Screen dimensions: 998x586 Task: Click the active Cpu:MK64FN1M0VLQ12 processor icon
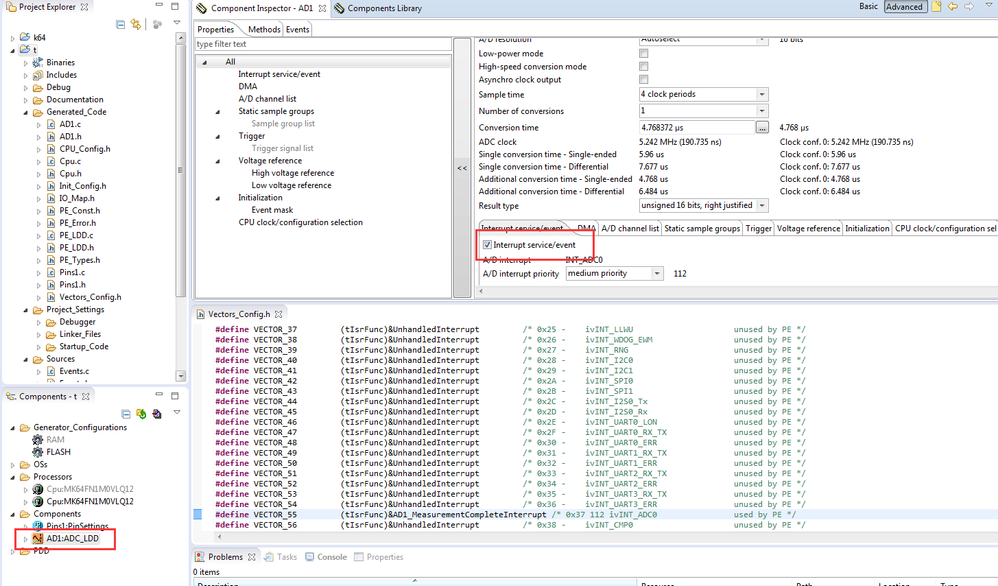(38, 501)
